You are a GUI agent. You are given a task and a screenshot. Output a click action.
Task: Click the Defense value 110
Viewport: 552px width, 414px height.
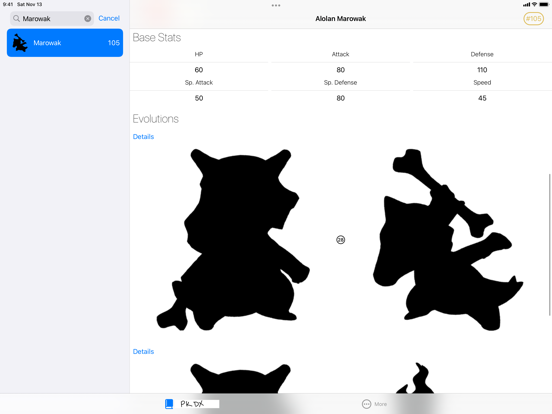pyautogui.click(x=482, y=70)
